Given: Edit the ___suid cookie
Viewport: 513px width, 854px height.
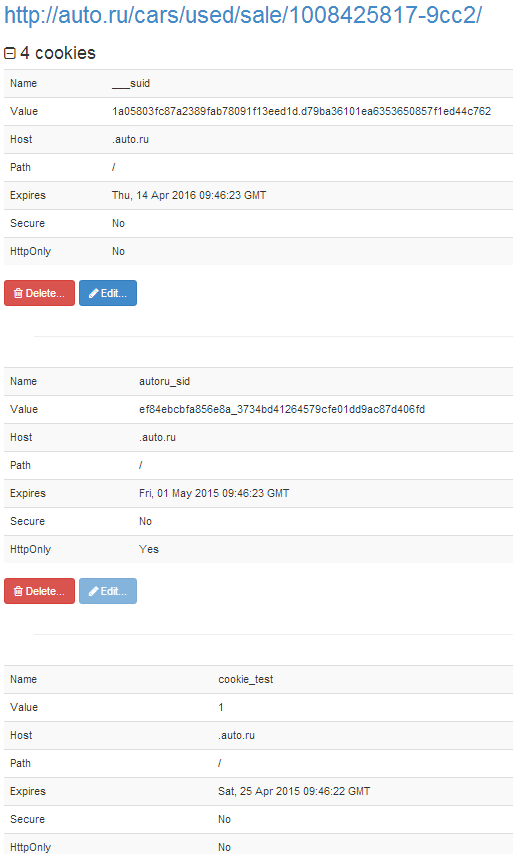Looking at the screenshot, I should (108, 293).
